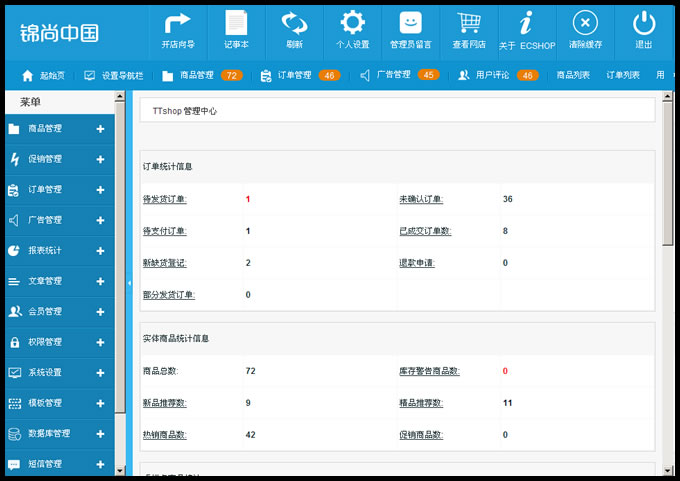The height and width of the screenshot is (481, 680).
Task: Open 管理员留言 smiley icon
Action: pos(410,23)
